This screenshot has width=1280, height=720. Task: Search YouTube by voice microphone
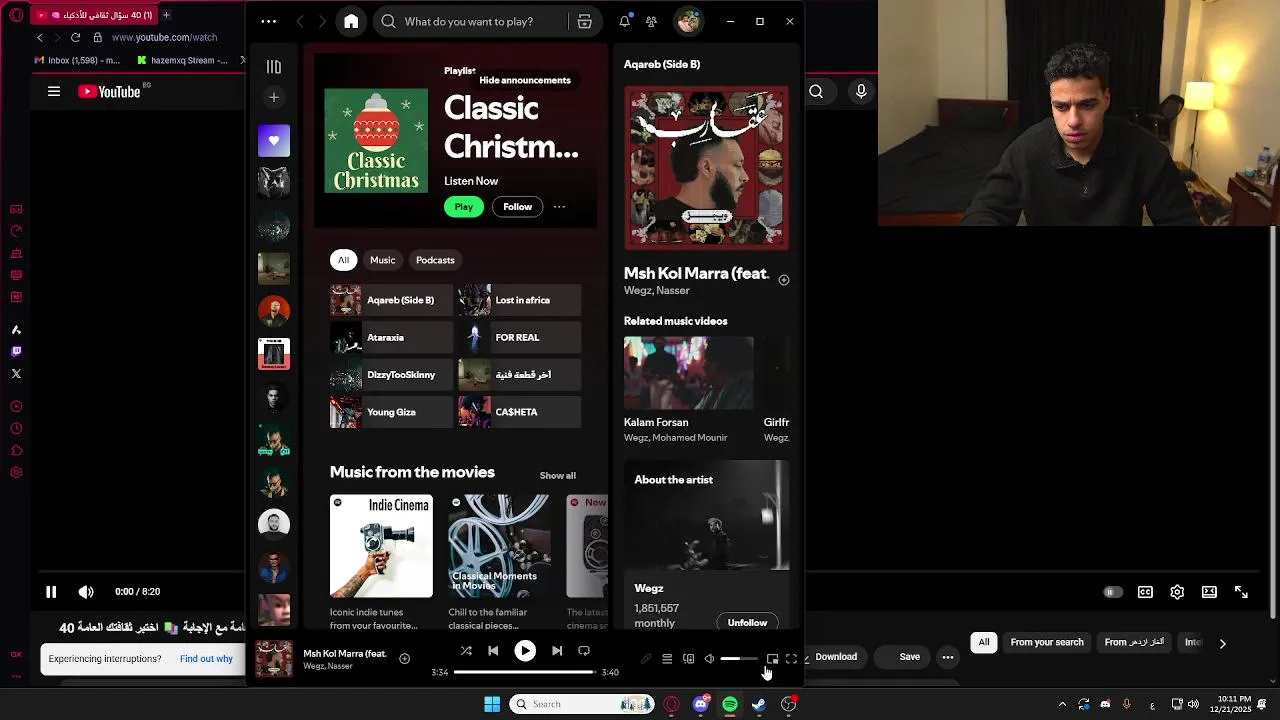pos(861,92)
